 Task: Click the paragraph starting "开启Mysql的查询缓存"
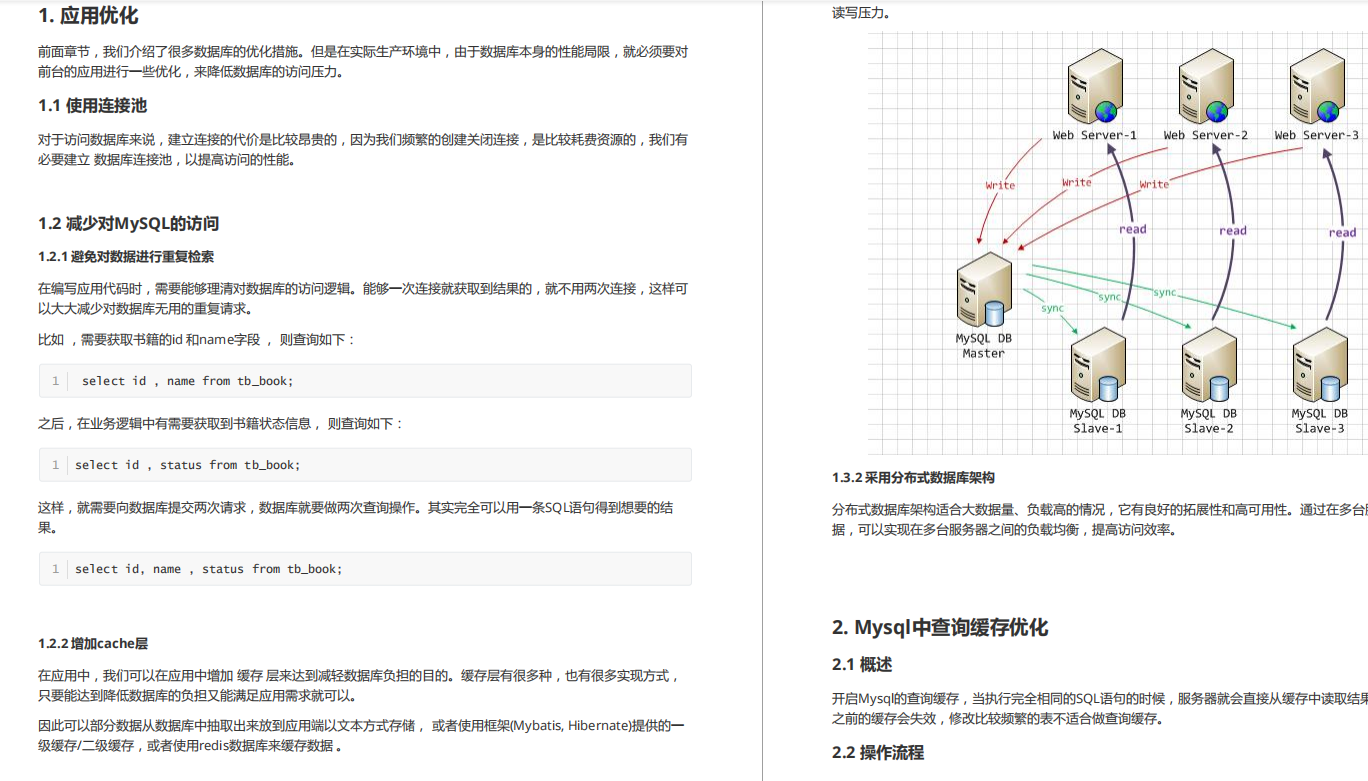[1100, 708]
